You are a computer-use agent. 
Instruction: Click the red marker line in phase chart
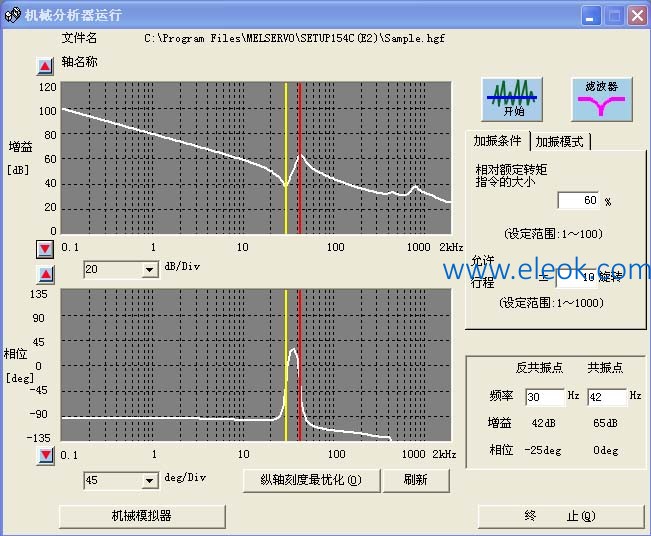(299, 365)
